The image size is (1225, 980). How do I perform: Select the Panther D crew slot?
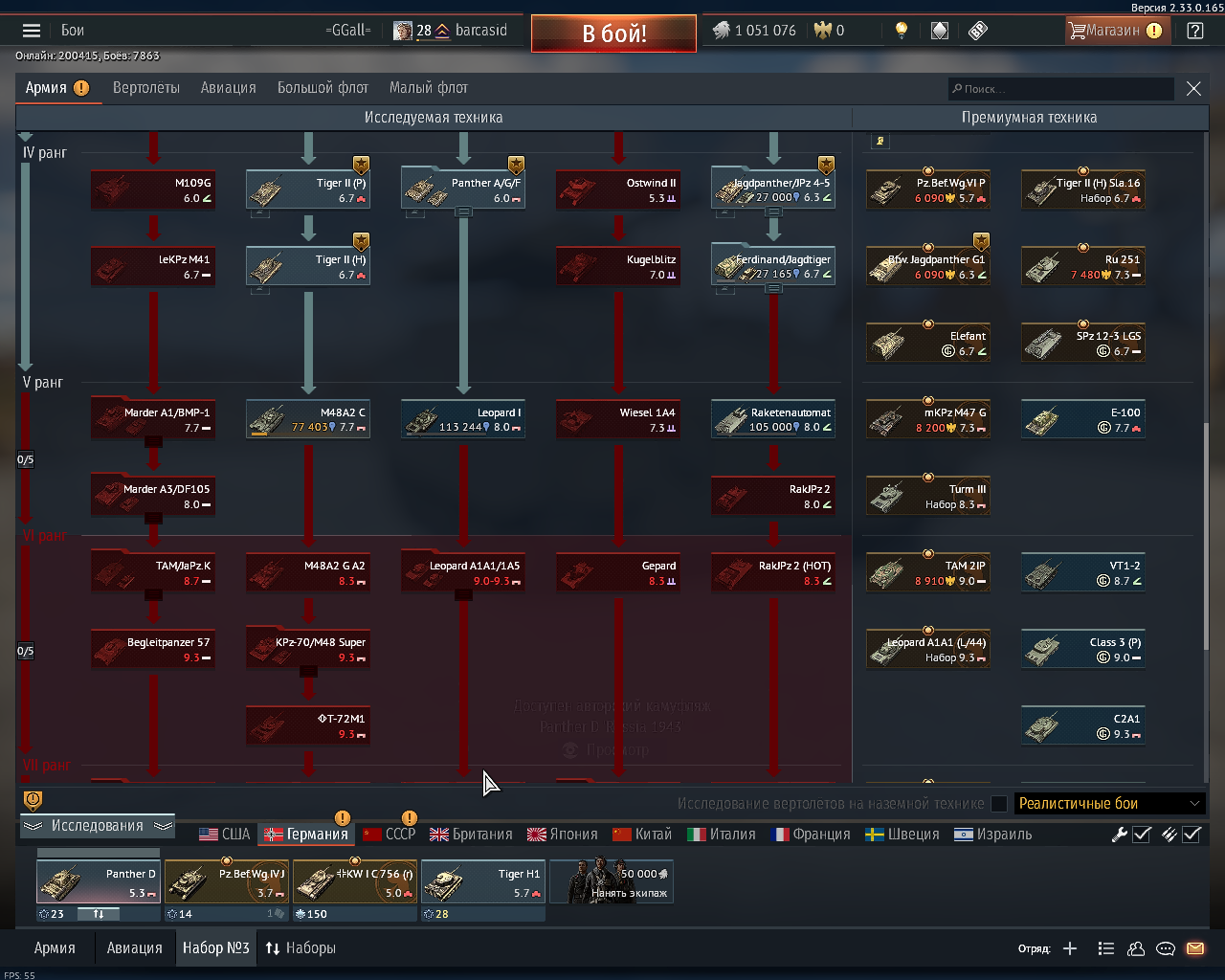pos(98,881)
